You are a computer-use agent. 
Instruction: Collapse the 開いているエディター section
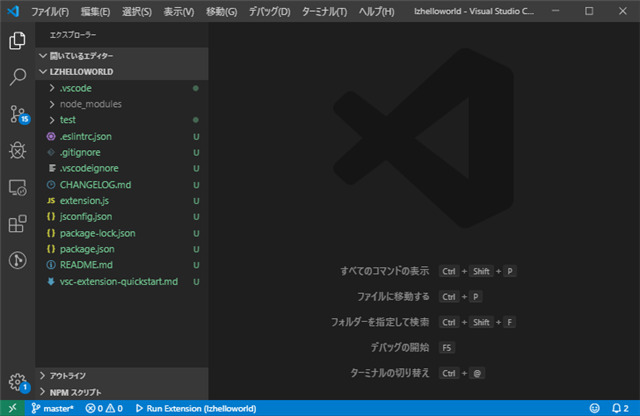point(122,56)
